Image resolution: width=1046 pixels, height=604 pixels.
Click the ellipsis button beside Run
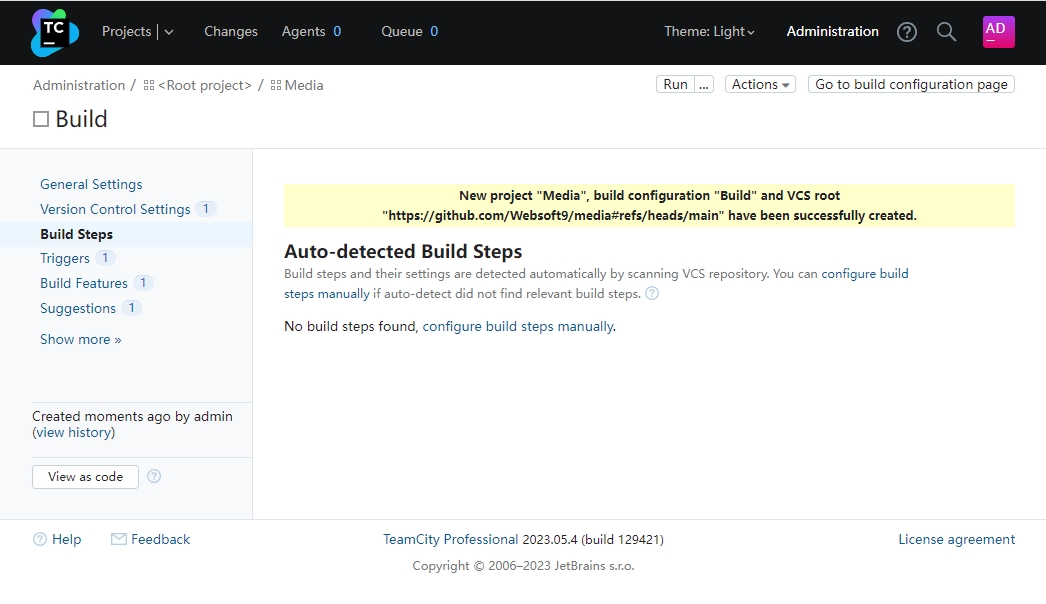click(705, 85)
